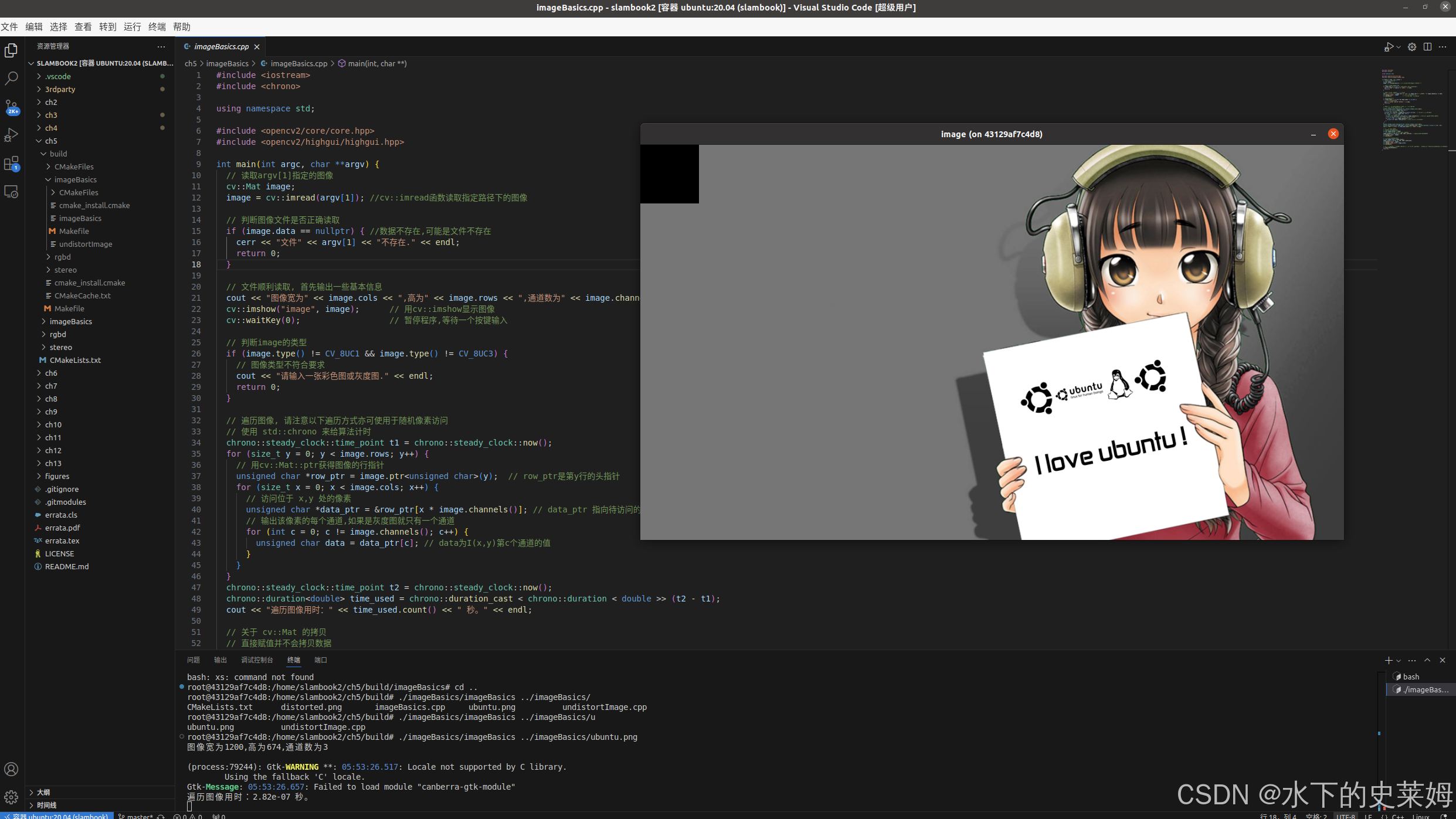This screenshot has height=819, width=1456.
Task: Open Source Control from activity bar
Action: coord(12,106)
